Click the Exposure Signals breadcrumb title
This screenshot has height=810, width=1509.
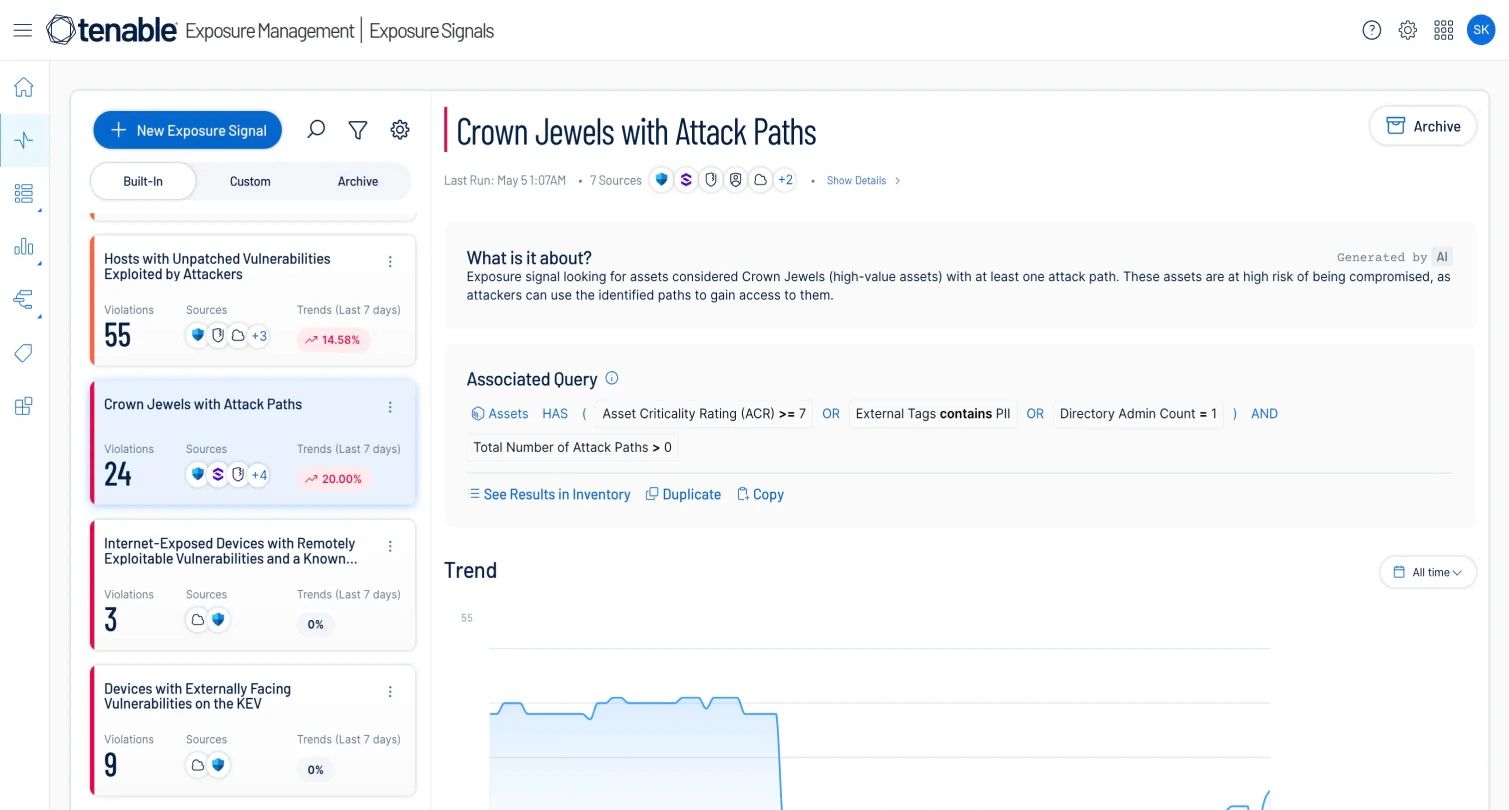point(432,31)
